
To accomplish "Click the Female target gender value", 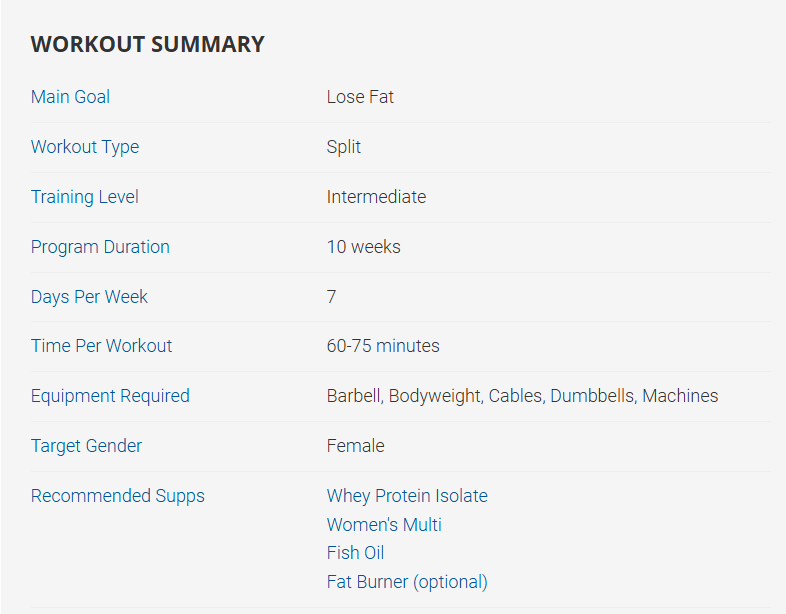I will [355, 446].
